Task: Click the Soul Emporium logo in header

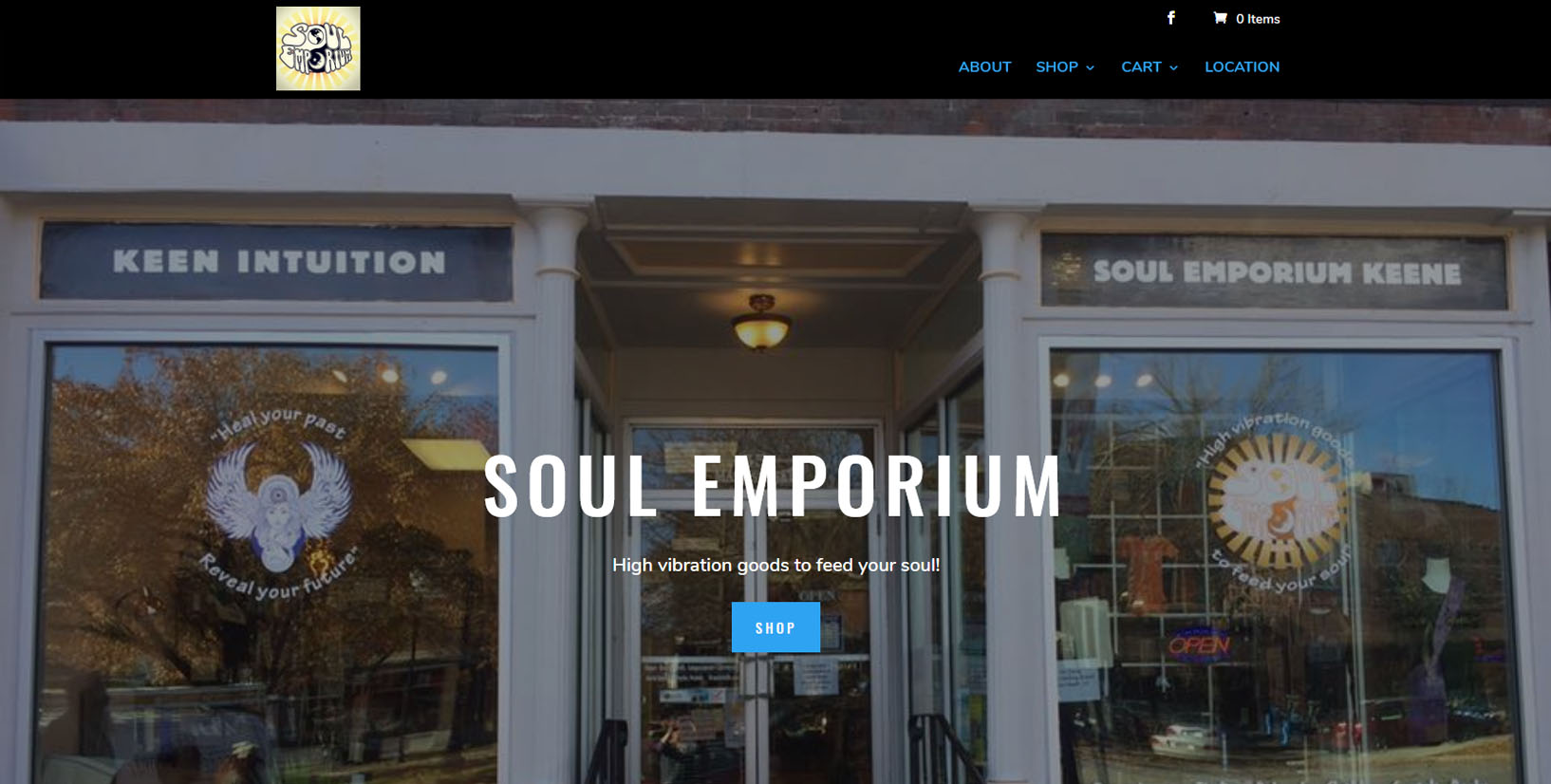Action: coord(318,48)
